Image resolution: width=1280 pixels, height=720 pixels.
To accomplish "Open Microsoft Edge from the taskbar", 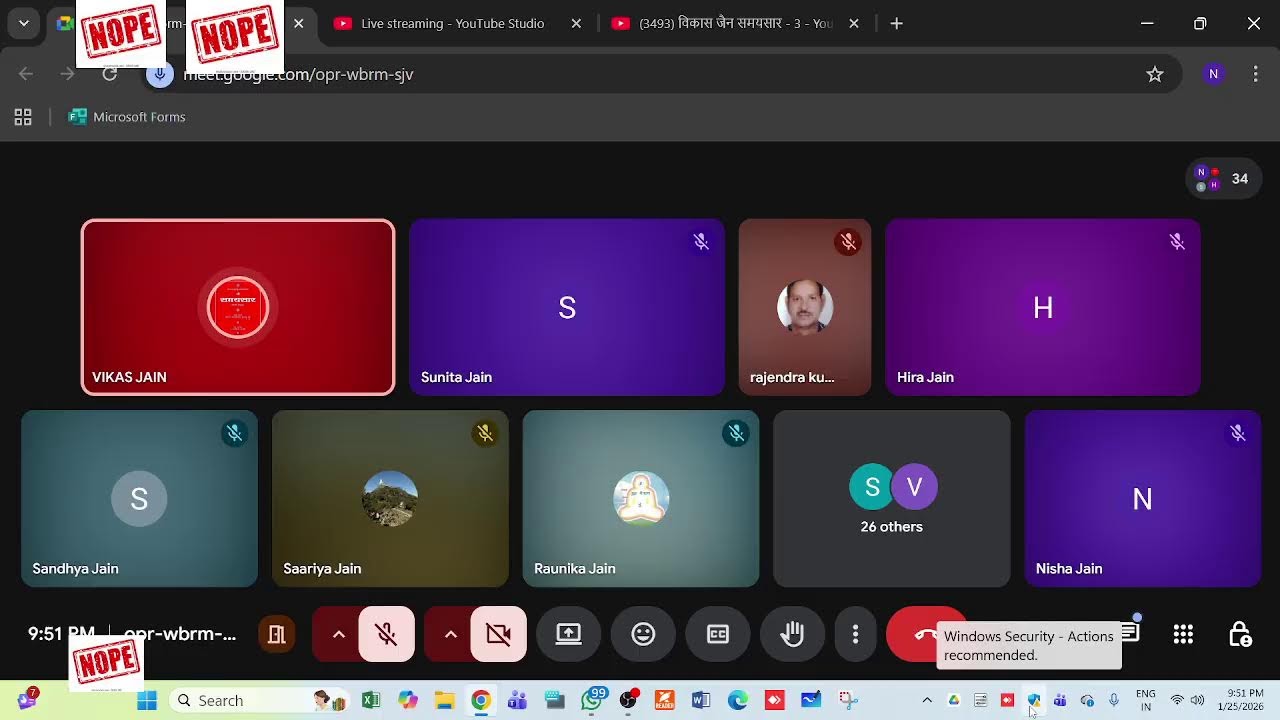I will point(737,700).
